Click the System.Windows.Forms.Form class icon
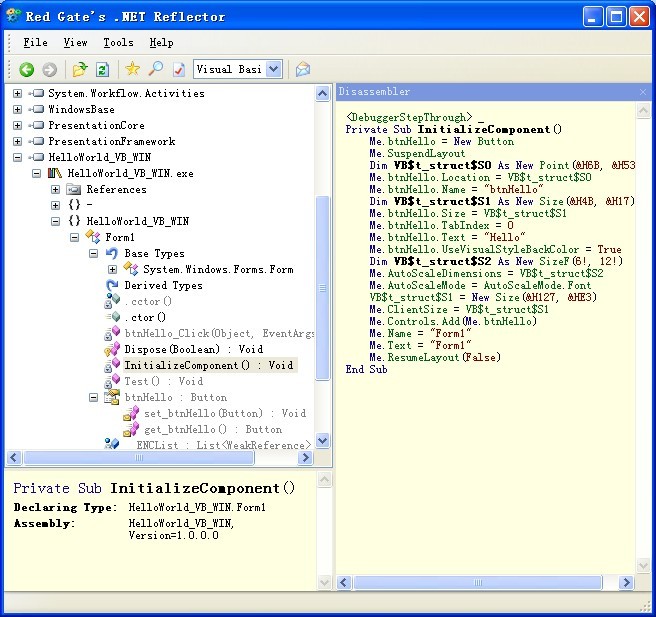 click(131, 269)
